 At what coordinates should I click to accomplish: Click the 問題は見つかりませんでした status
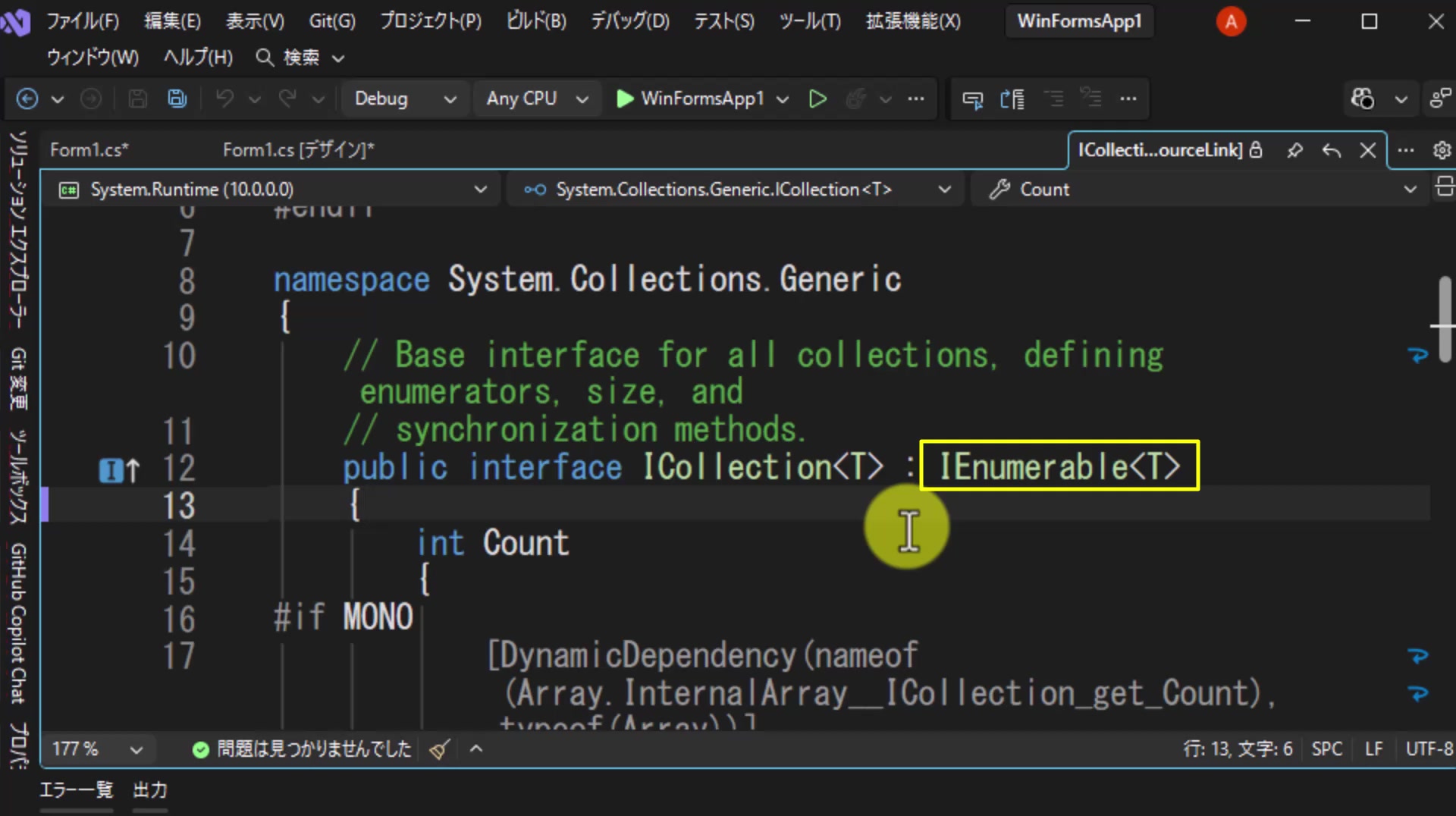coord(302,749)
